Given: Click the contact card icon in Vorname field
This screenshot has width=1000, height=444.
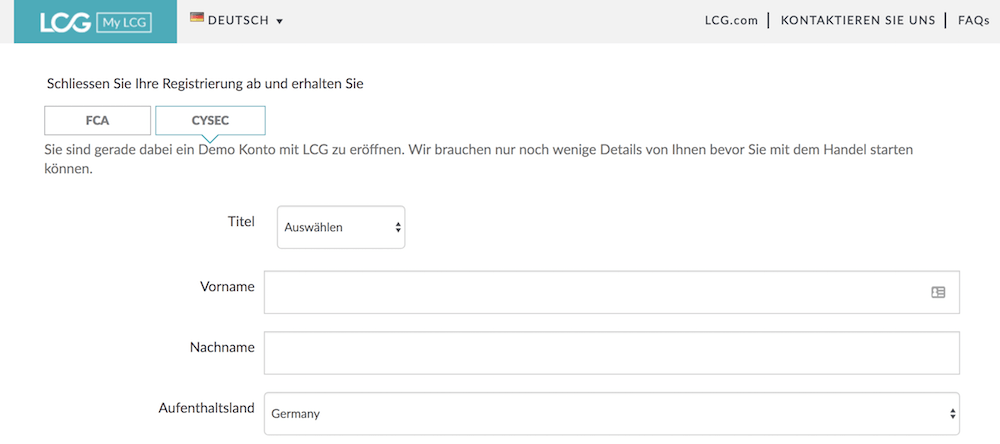Looking at the screenshot, I should pyautogui.click(x=938, y=292).
